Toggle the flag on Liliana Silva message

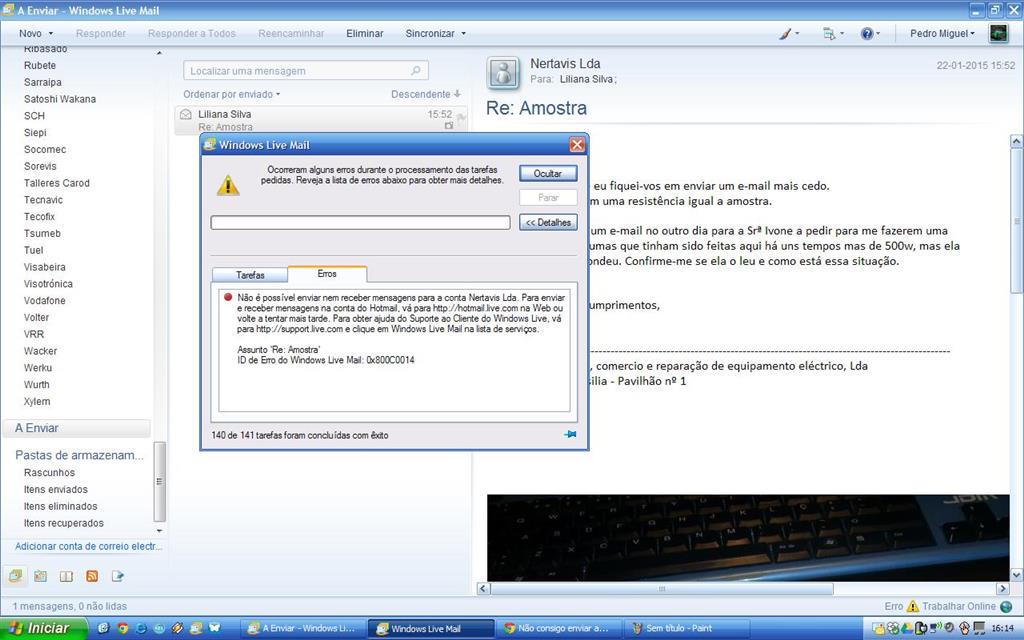coord(461,118)
